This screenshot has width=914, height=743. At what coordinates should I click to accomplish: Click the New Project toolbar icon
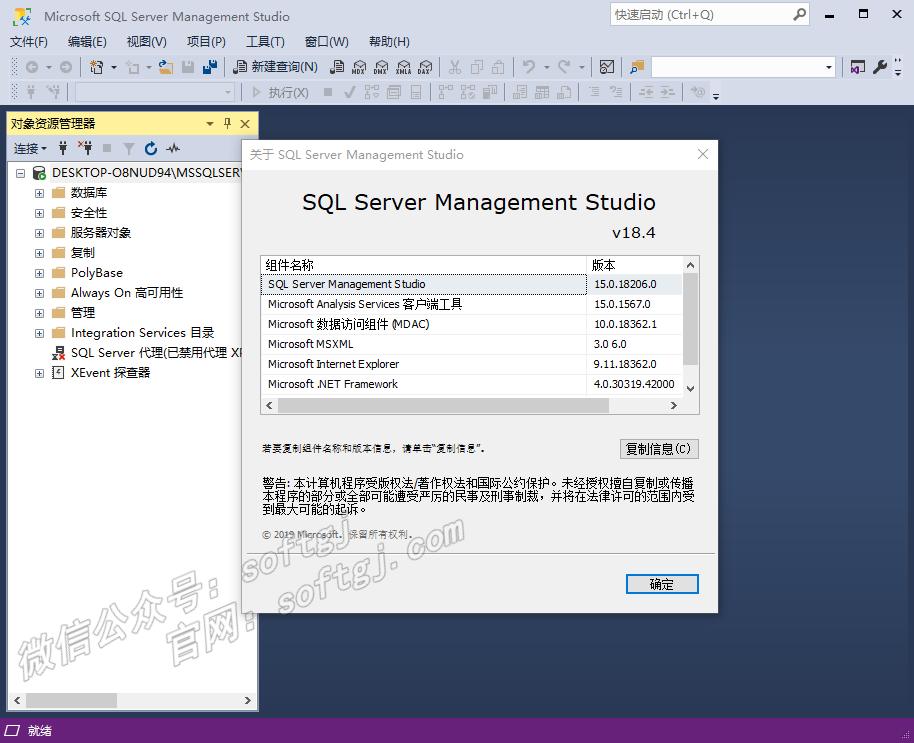point(97,67)
